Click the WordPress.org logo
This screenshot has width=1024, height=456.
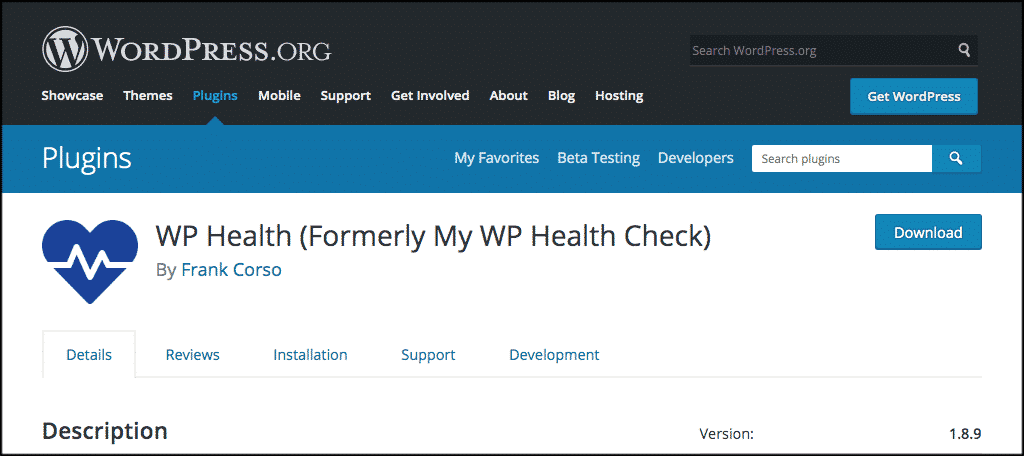186,48
